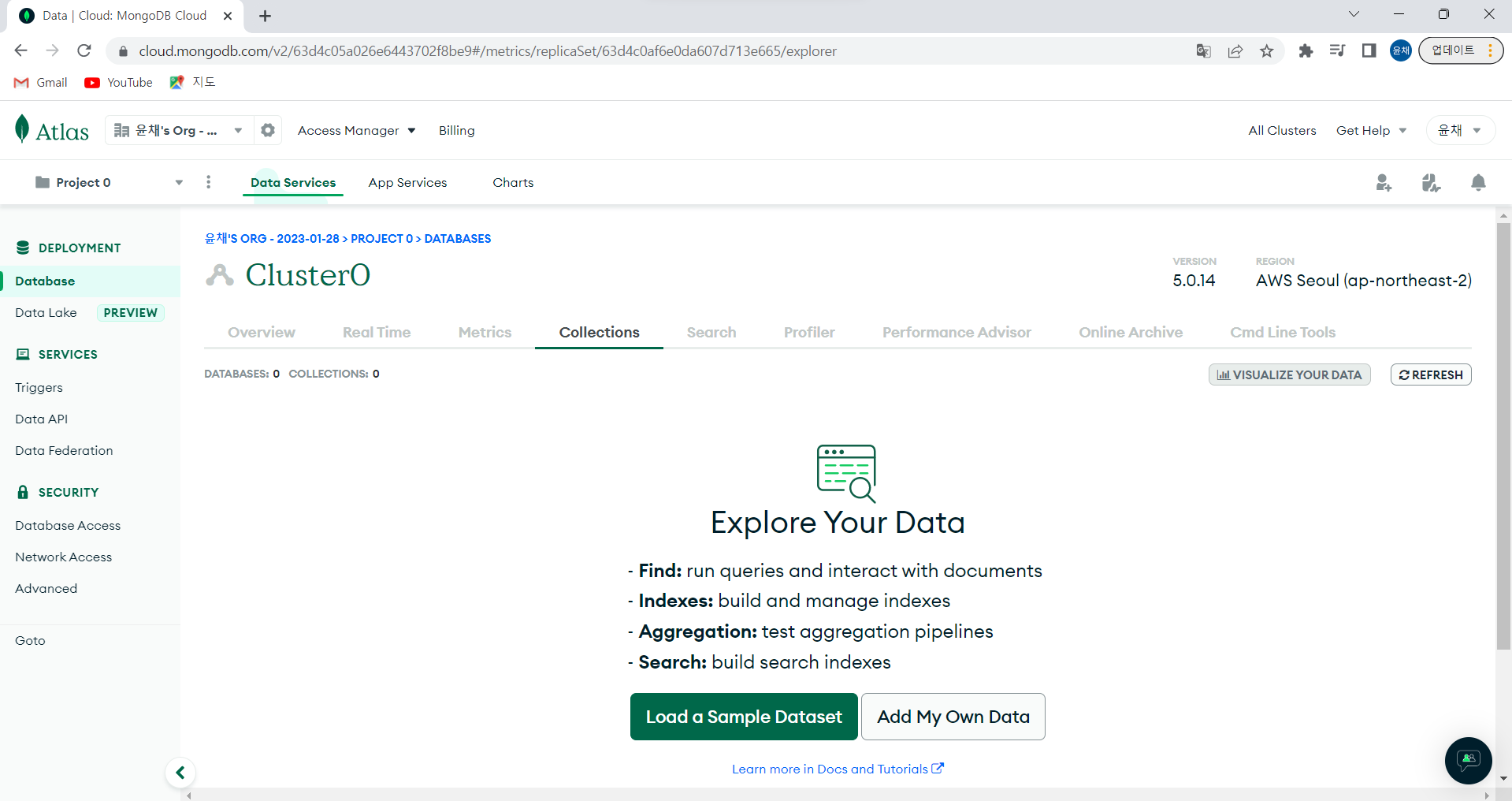This screenshot has height=801, width=1512.
Task: Open Database Access in the sidebar
Action: [68, 526]
